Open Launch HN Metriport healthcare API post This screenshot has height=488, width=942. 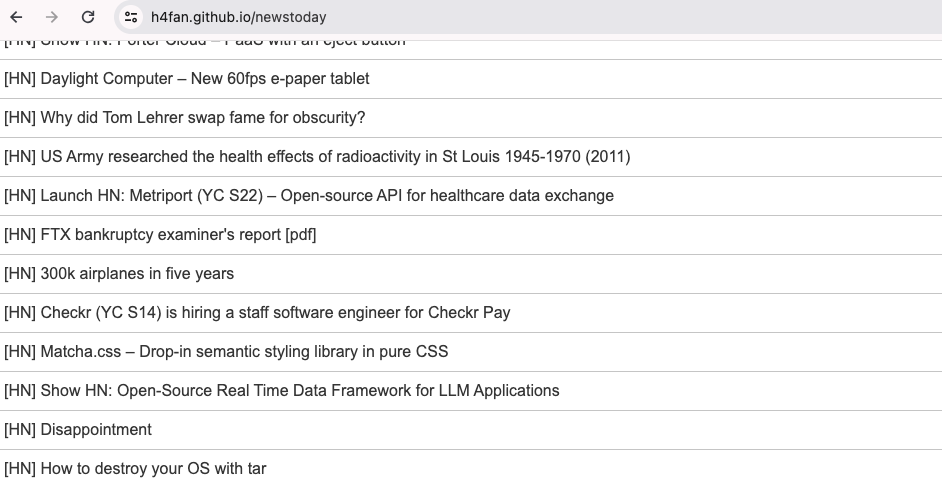pos(326,195)
